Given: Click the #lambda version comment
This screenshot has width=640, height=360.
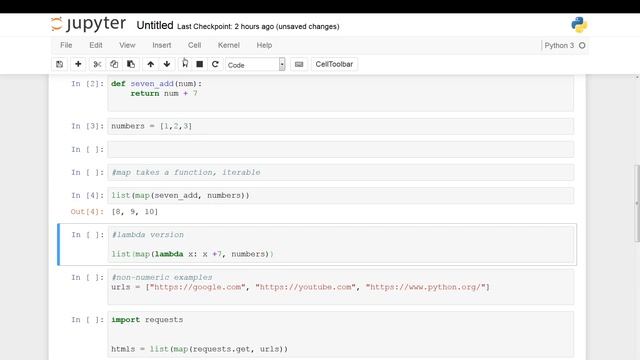Looking at the screenshot, I should coord(148,235).
